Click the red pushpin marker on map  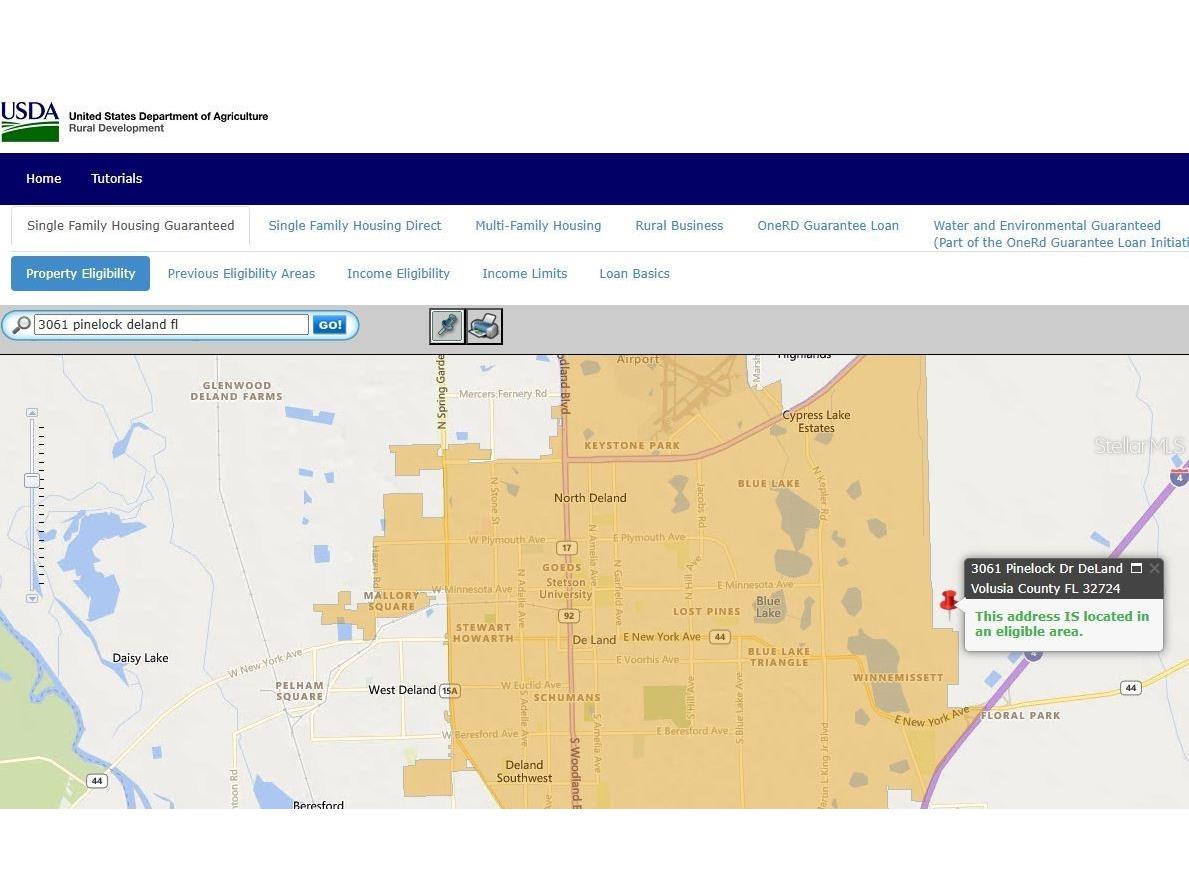click(948, 602)
